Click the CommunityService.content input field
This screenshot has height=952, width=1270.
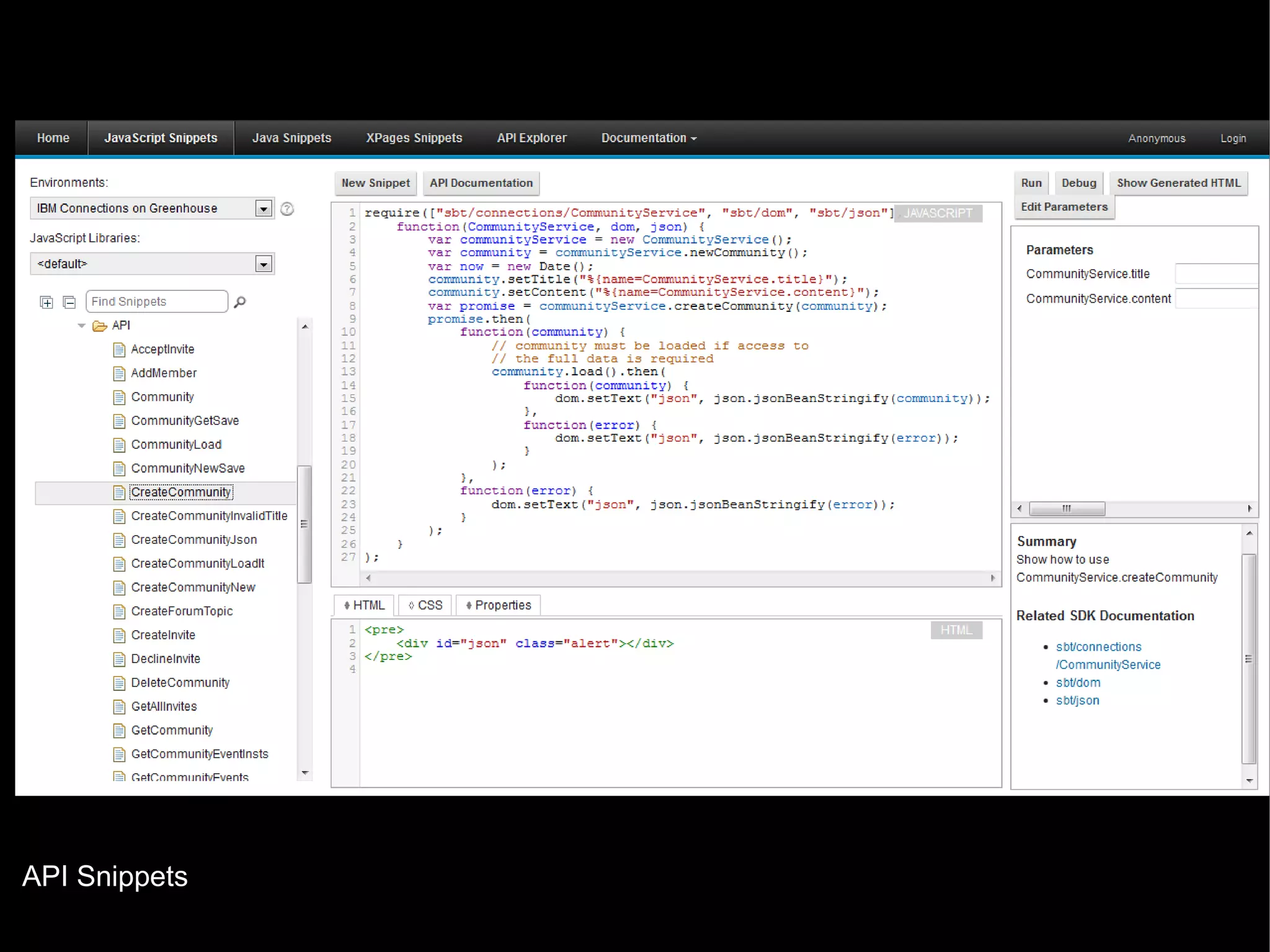(1216, 299)
